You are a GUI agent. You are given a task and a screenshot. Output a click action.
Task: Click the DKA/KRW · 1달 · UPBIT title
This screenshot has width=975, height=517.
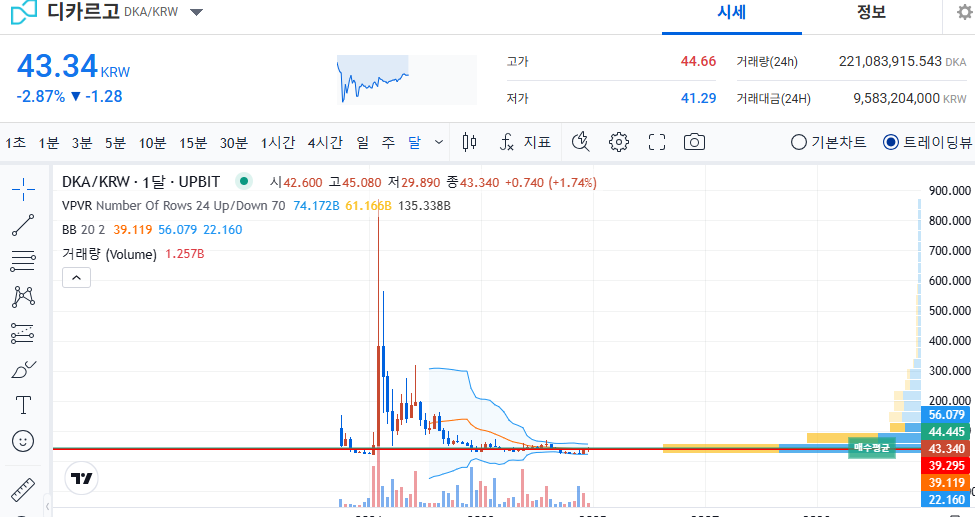coord(141,182)
